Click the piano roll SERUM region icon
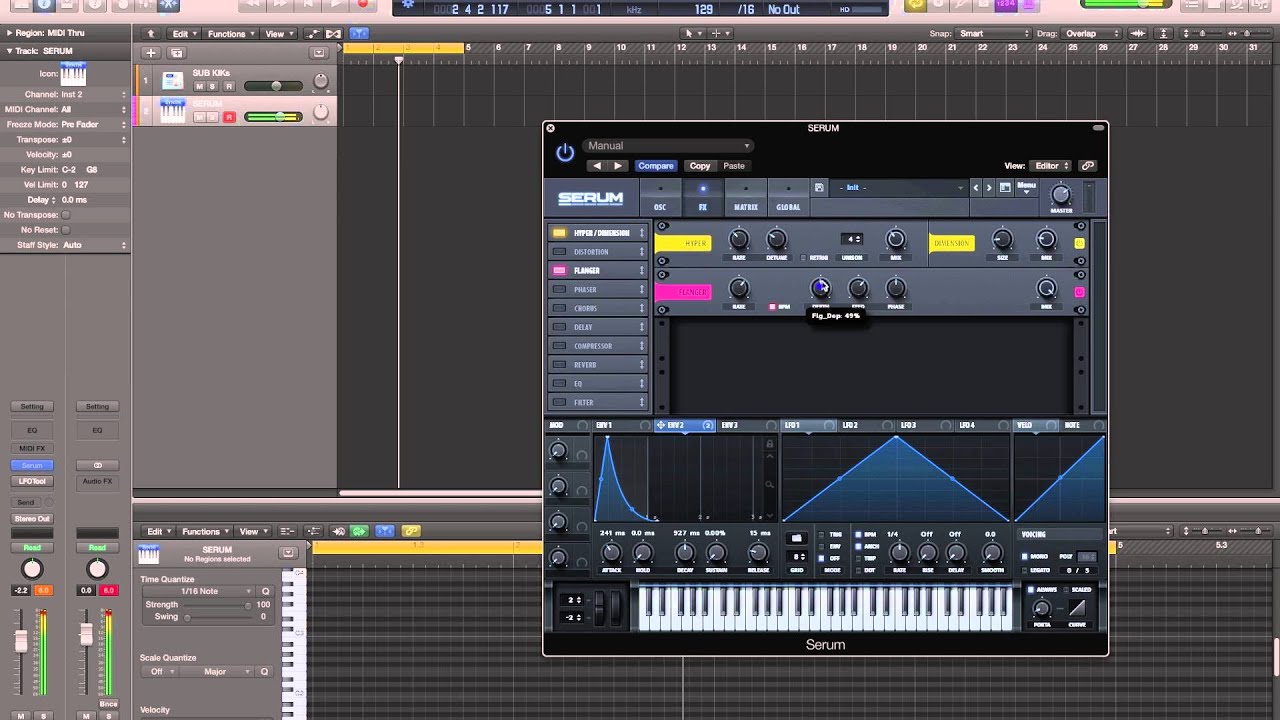This screenshot has width=1280, height=720. coord(149,554)
